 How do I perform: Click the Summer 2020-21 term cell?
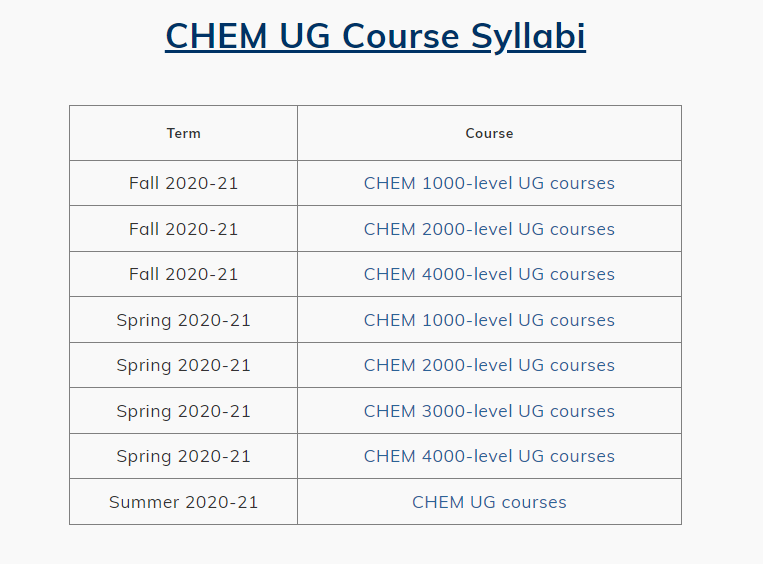tap(183, 502)
